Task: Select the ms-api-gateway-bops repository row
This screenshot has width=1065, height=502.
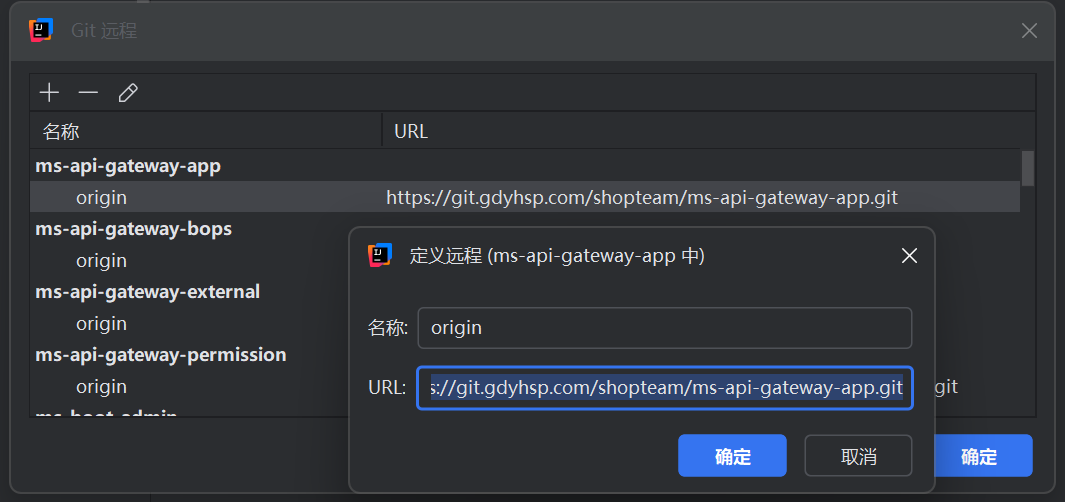Action: pos(133,229)
